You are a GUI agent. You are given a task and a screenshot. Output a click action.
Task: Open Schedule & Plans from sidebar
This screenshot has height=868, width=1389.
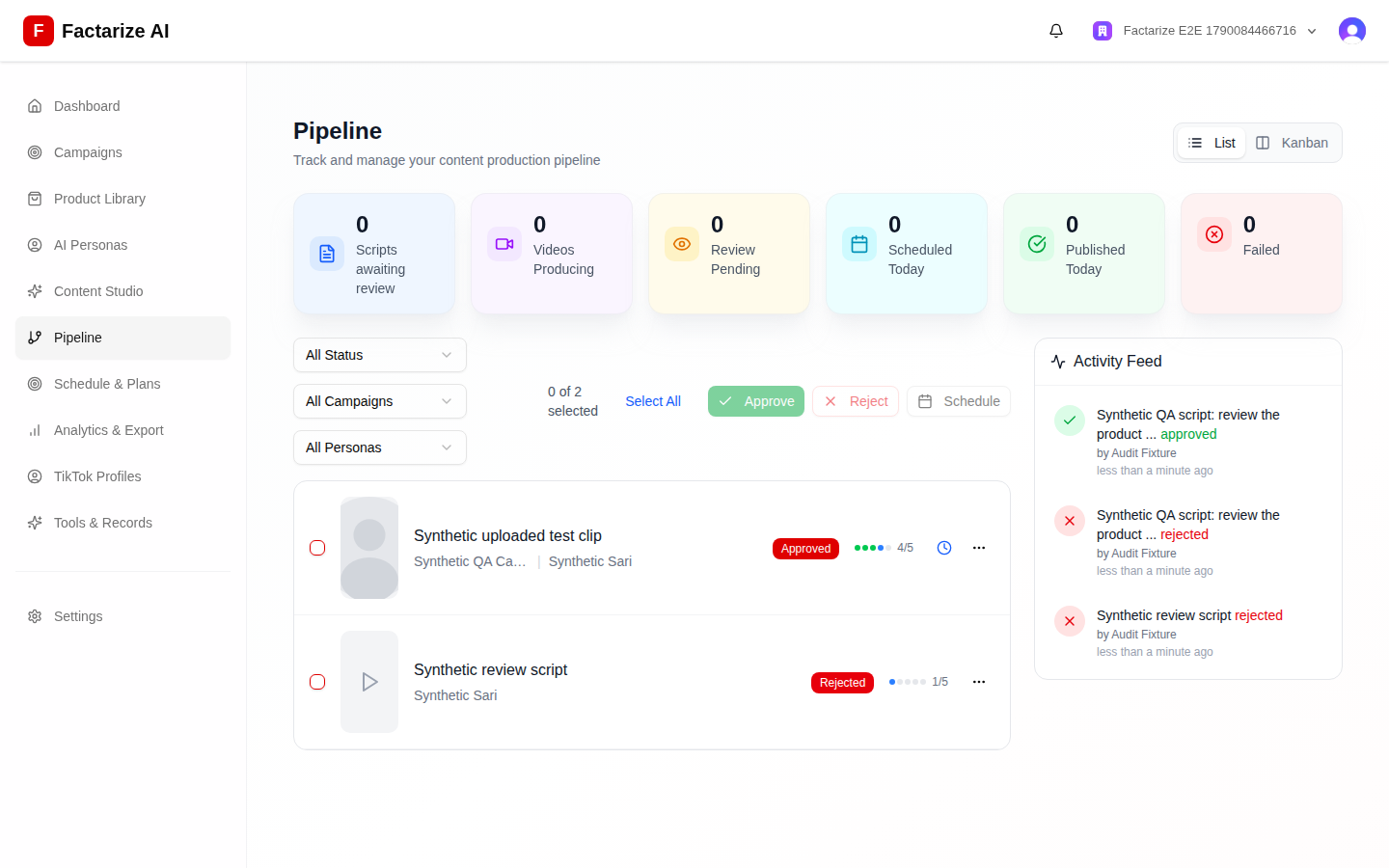[123, 384]
